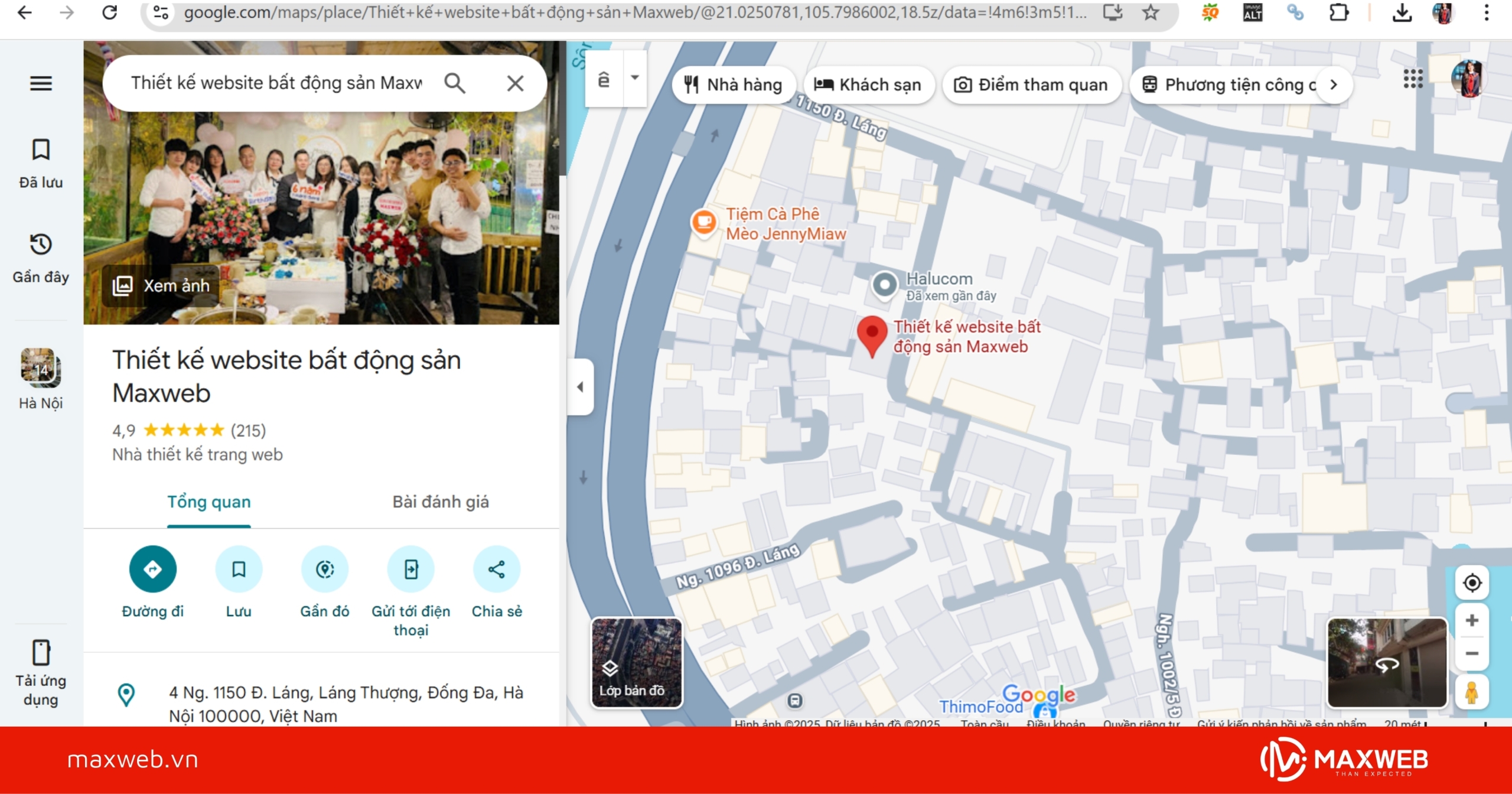Switch to Bài đánh giá tab
This screenshot has height=794, width=1512.
tap(441, 502)
